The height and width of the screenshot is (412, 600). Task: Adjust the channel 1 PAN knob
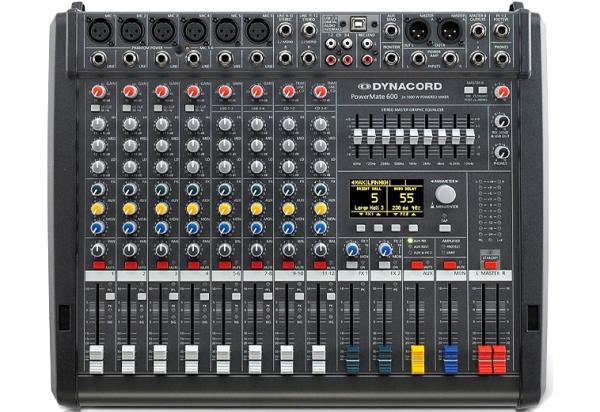98,250
